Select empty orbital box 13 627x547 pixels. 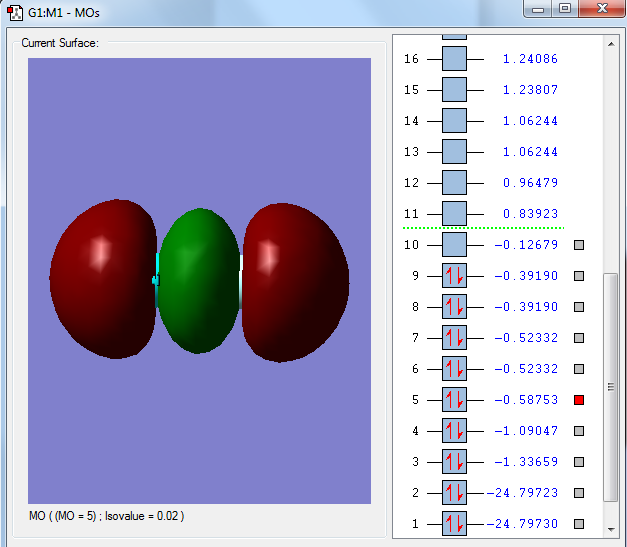tap(454, 152)
